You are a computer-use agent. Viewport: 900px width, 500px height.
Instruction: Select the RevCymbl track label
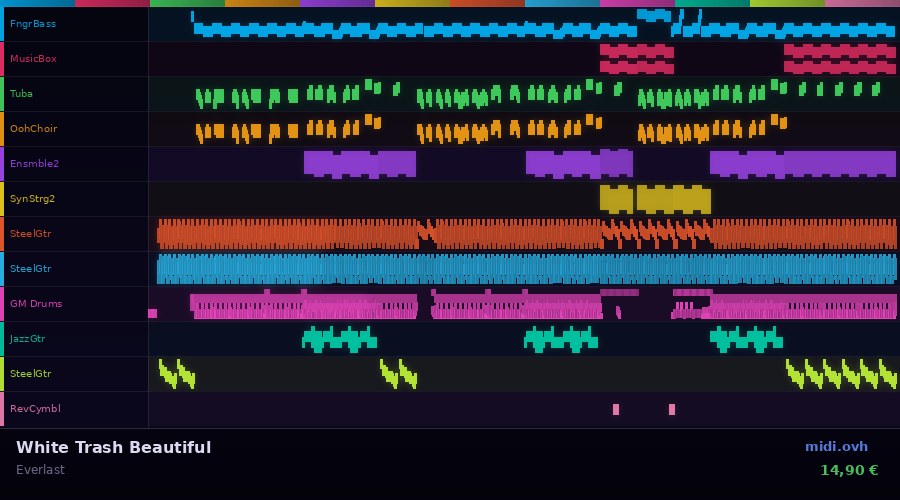pos(35,409)
